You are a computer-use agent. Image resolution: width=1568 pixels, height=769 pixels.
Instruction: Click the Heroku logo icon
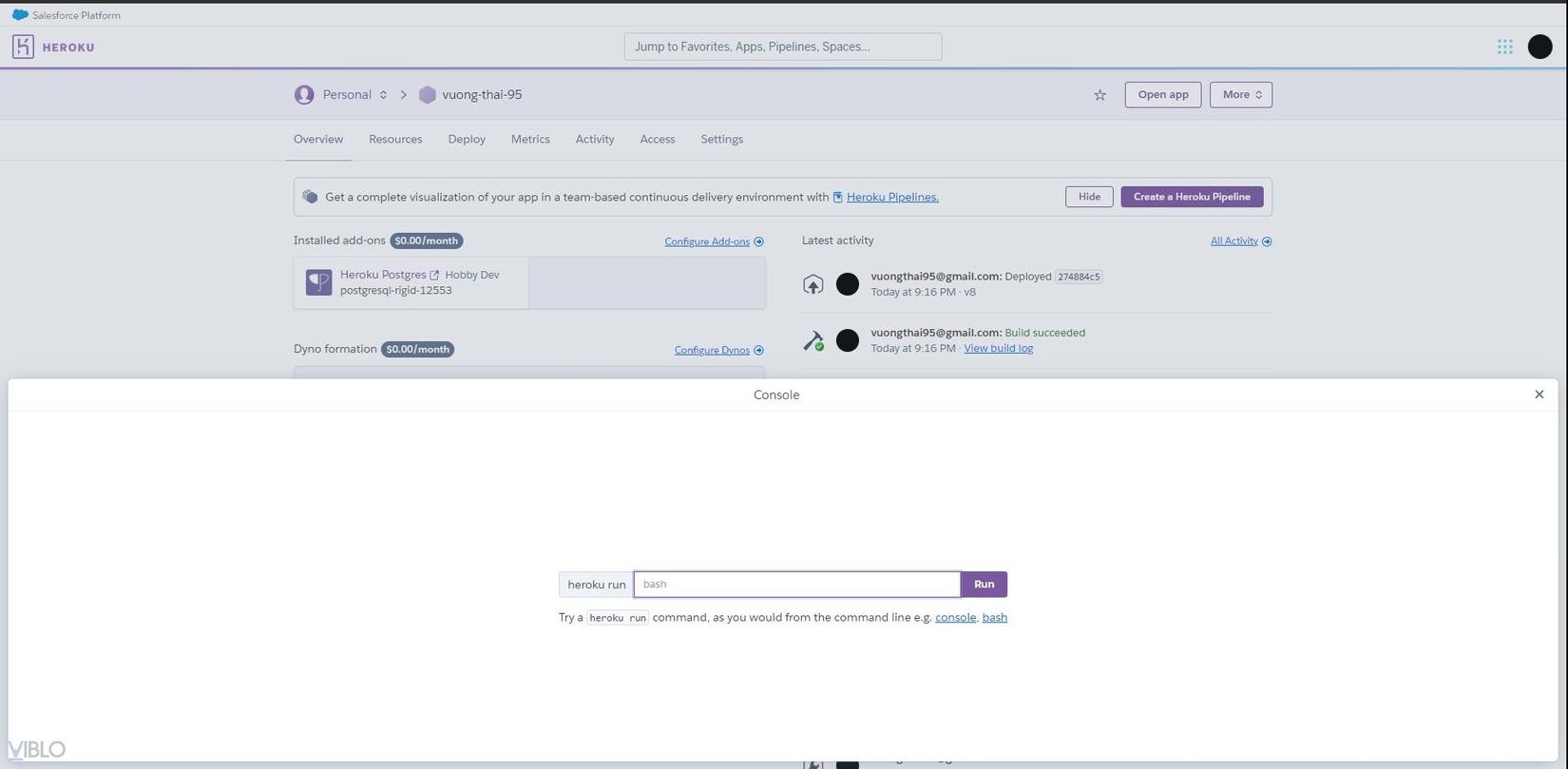tap(23, 47)
